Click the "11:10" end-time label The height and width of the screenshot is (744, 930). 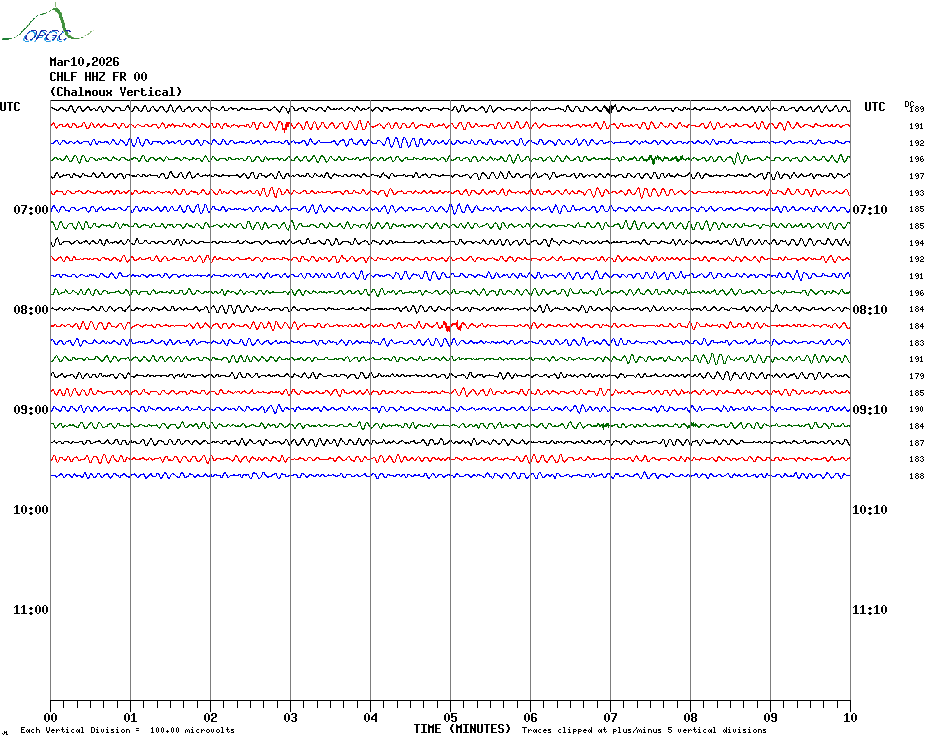(870, 610)
